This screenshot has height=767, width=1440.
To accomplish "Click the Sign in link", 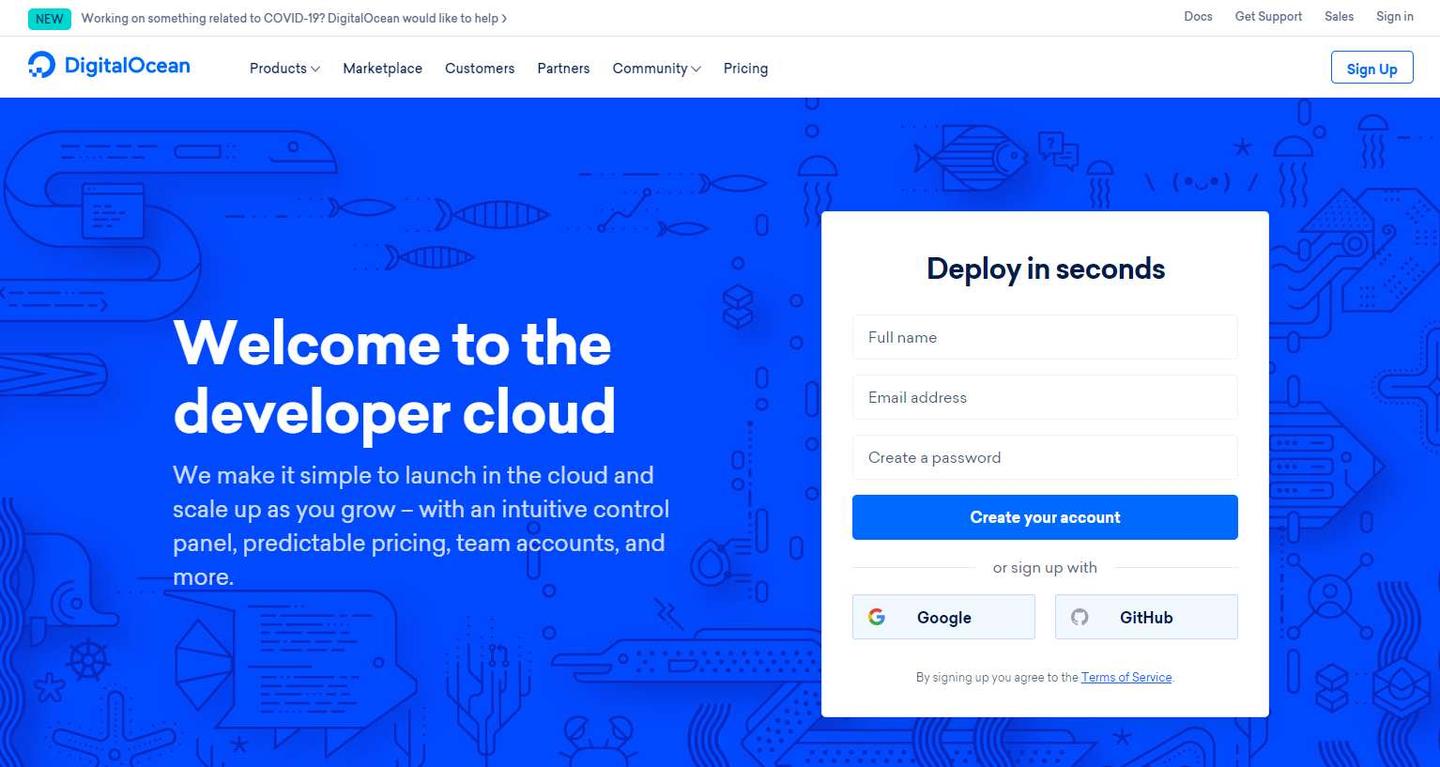I will pyautogui.click(x=1395, y=16).
